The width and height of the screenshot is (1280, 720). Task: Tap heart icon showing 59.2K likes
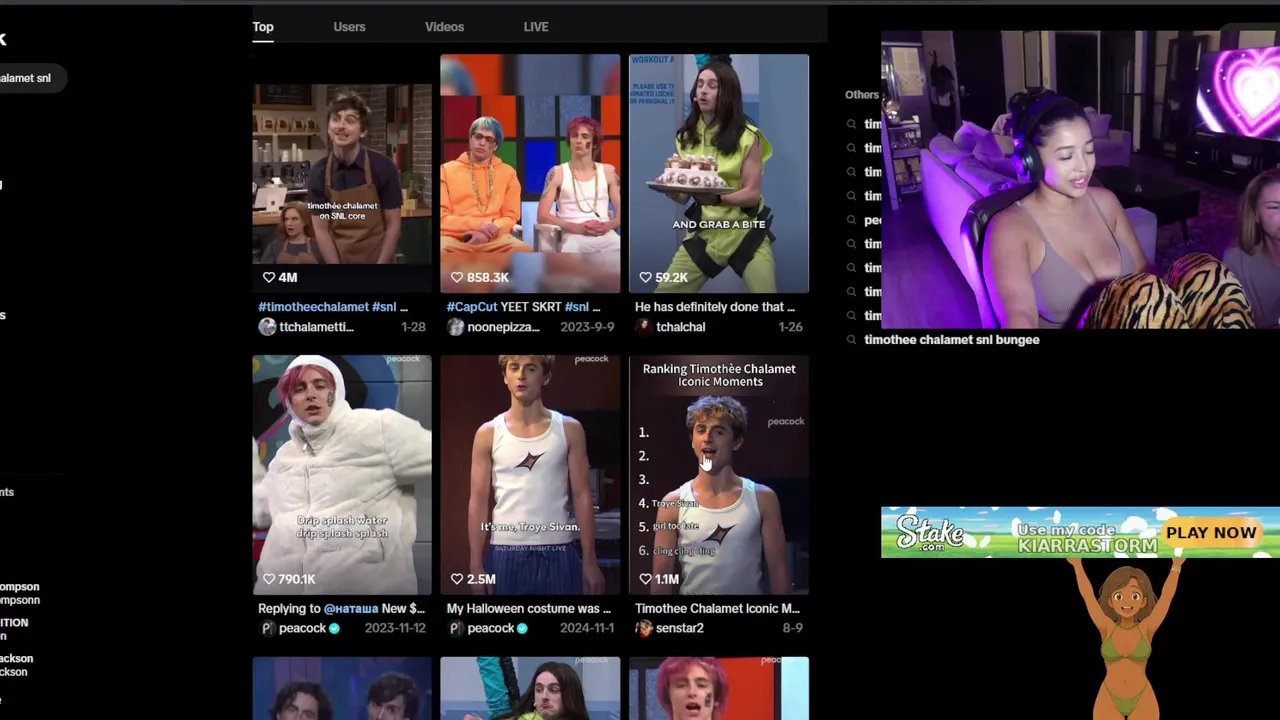coord(645,277)
